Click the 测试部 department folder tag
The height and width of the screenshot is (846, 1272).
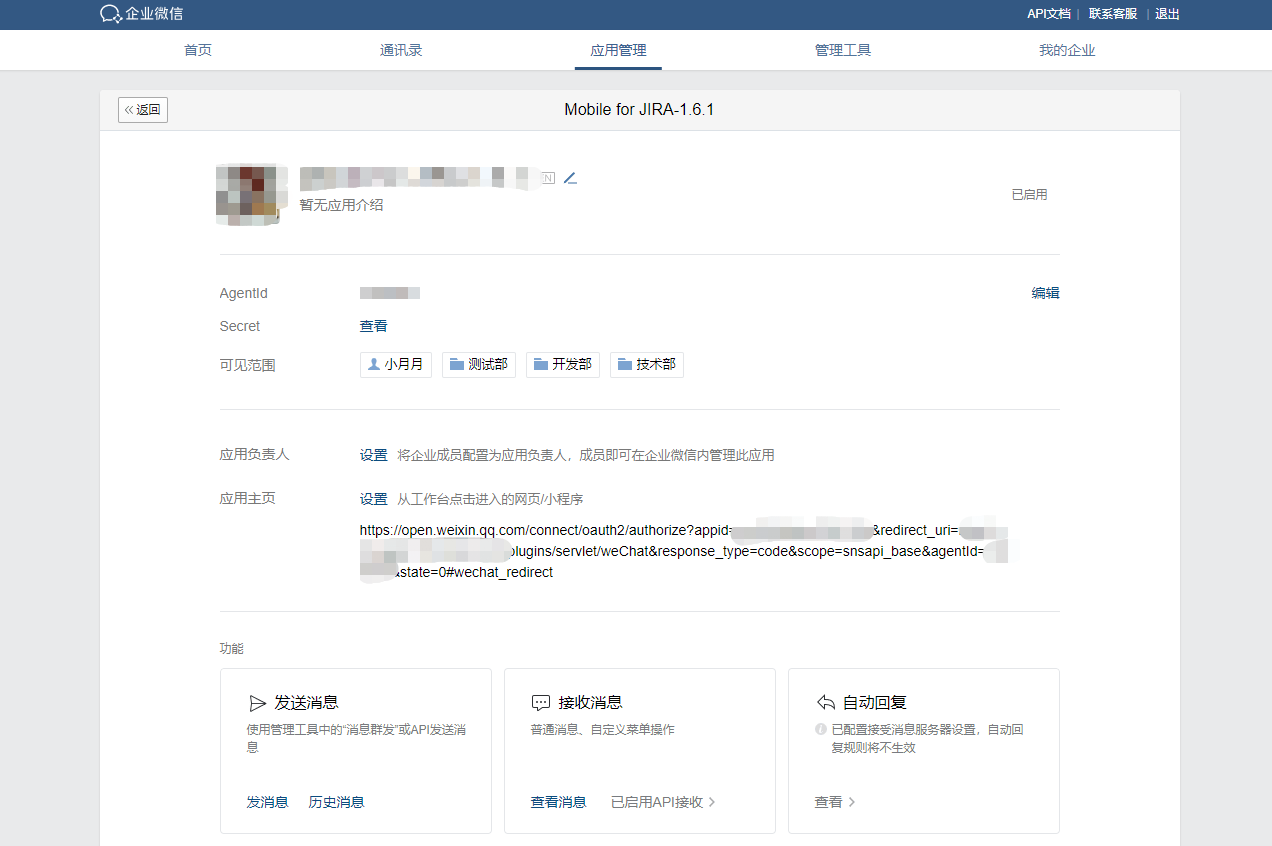coord(479,364)
